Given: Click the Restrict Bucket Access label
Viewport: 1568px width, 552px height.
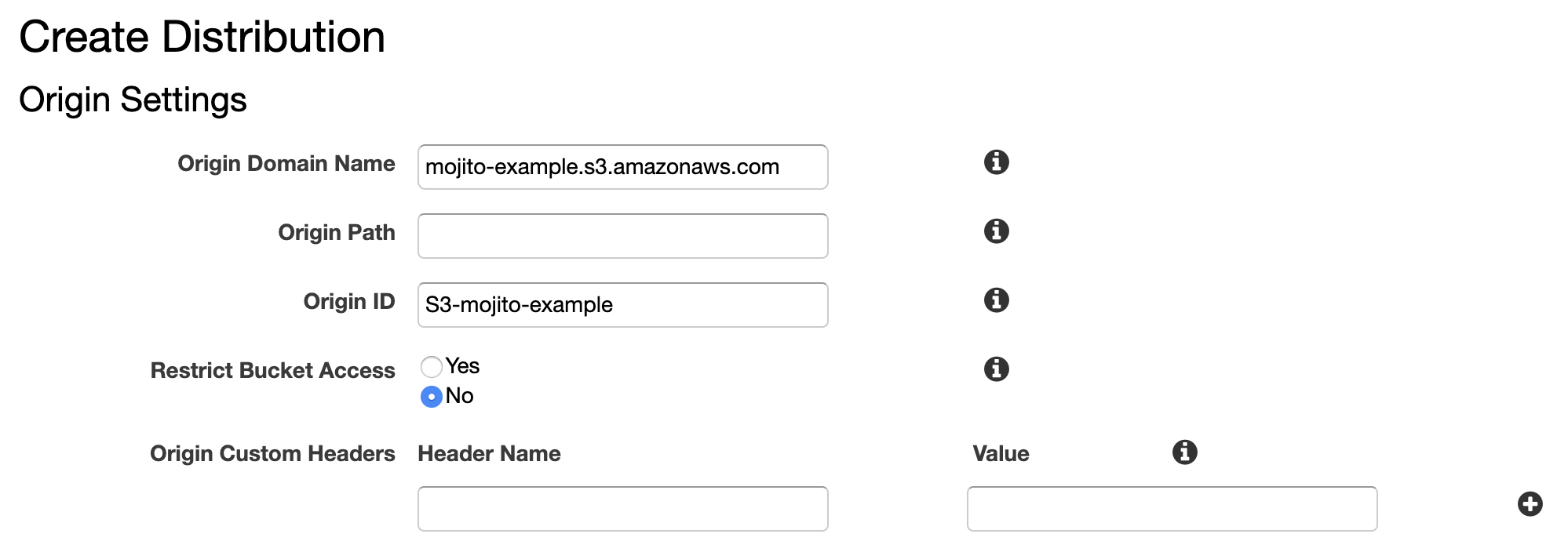Looking at the screenshot, I should (273, 370).
